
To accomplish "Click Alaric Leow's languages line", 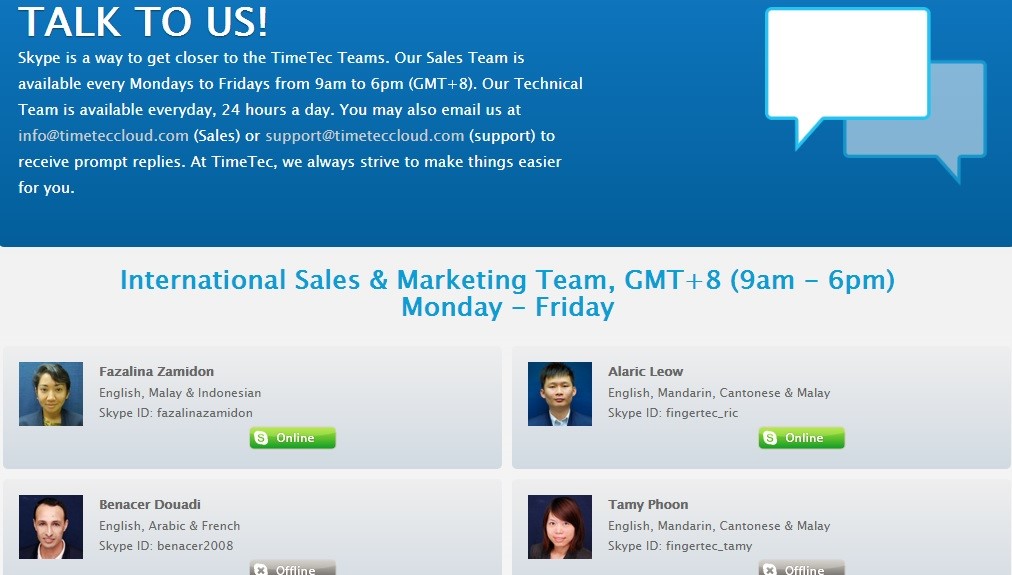I will click(719, 393).
